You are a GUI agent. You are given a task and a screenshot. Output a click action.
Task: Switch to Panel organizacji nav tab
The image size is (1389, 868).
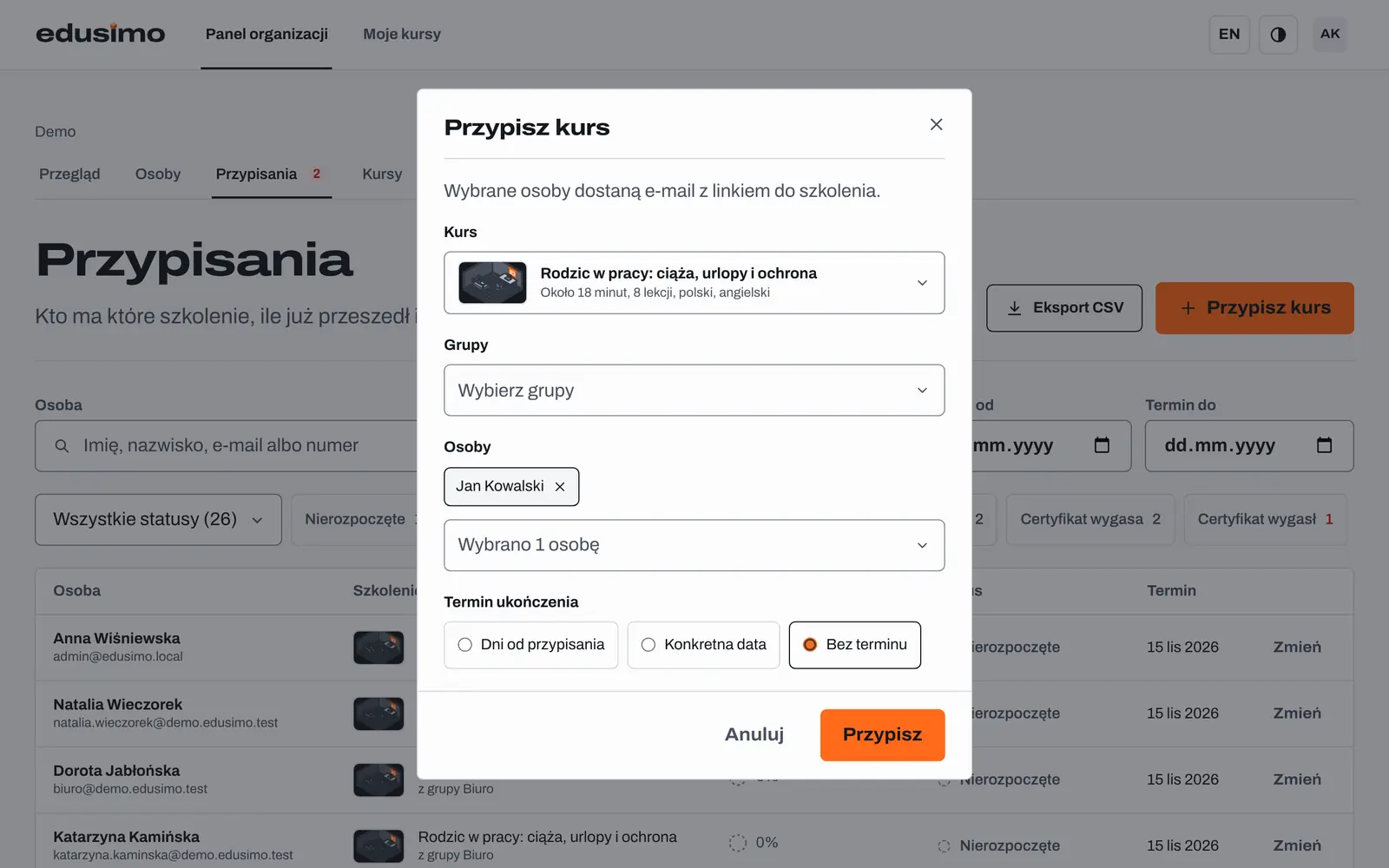point(267,35)
